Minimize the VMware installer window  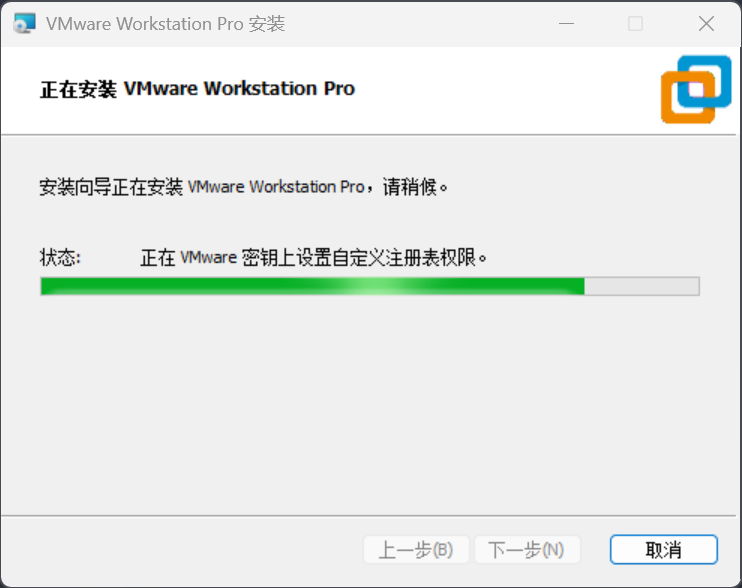coord(566,23)
